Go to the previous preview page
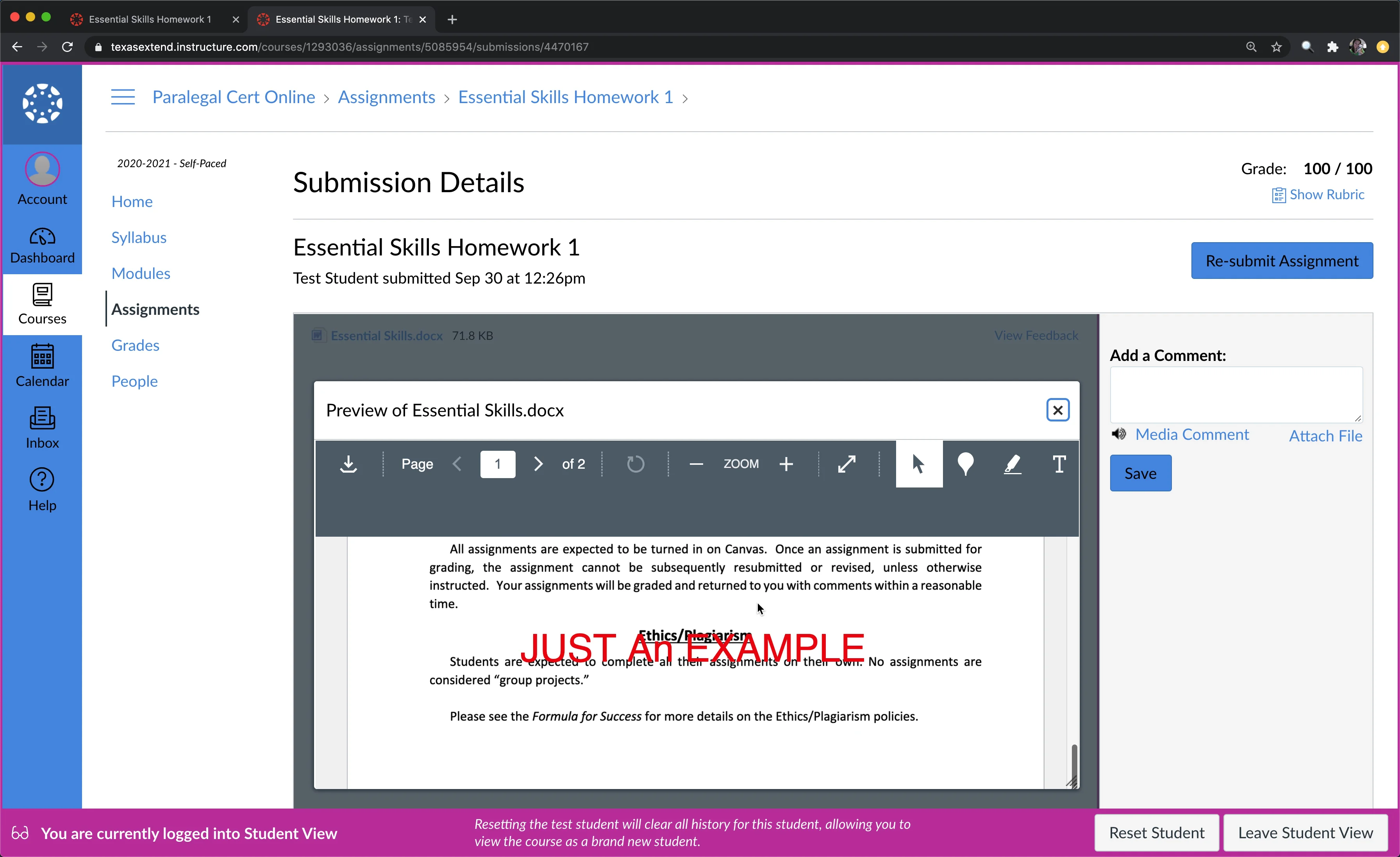Image resolution: width=1400 pixels, height=857 pixels. click(x=457, y=464)
